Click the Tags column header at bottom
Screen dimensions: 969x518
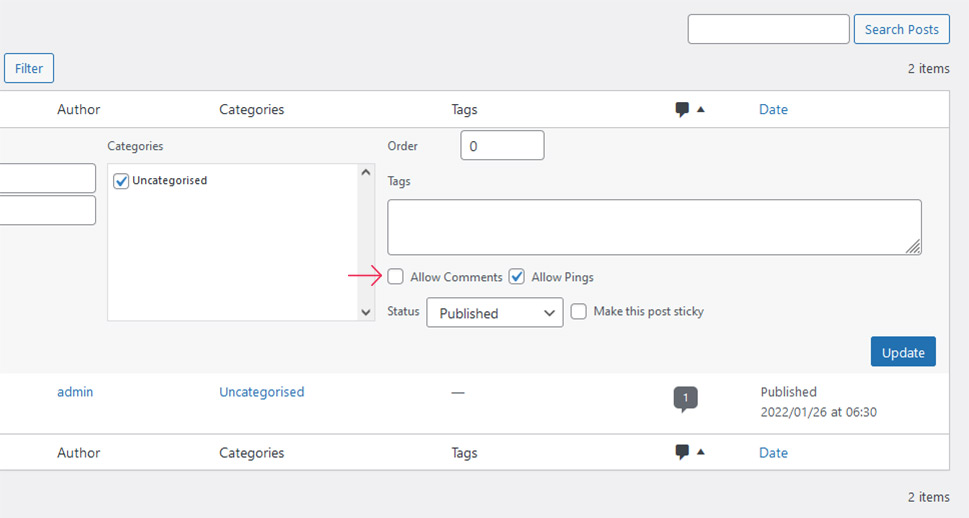coord(464,452)
